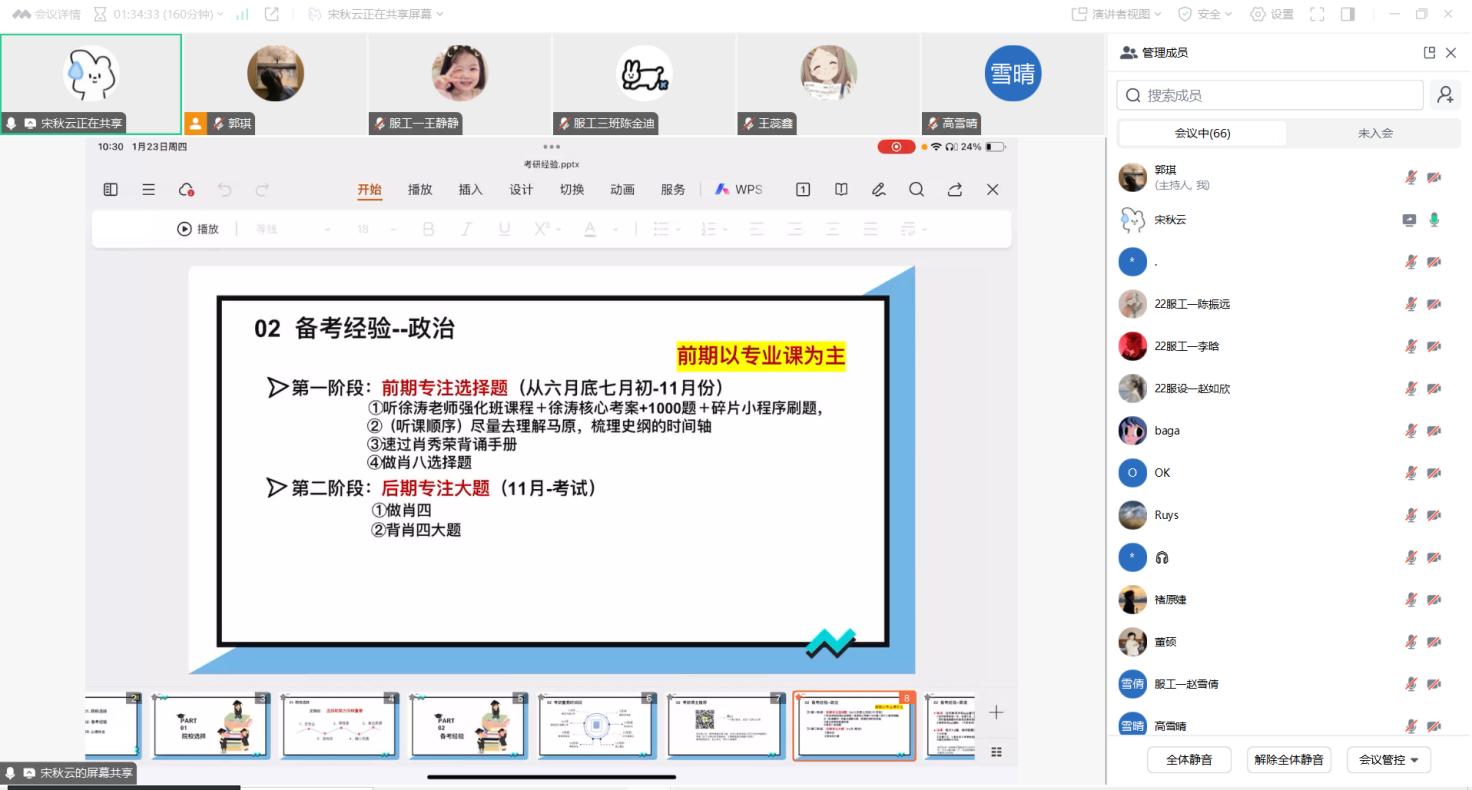Click the pen annotation icon in WPS
Viewport: 1472px width, 790px height.
[878, 190]
